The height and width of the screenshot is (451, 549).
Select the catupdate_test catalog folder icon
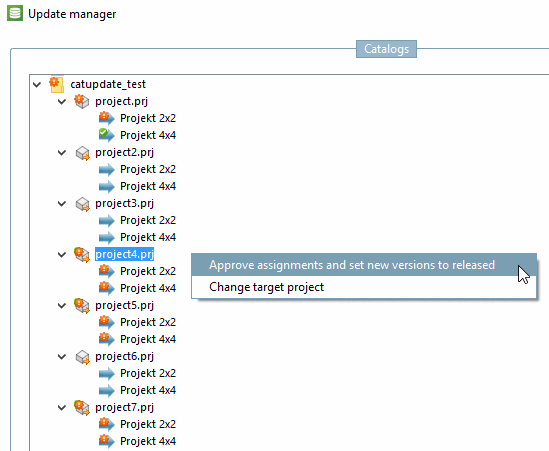pyautogui.click(x=56, y=84)
